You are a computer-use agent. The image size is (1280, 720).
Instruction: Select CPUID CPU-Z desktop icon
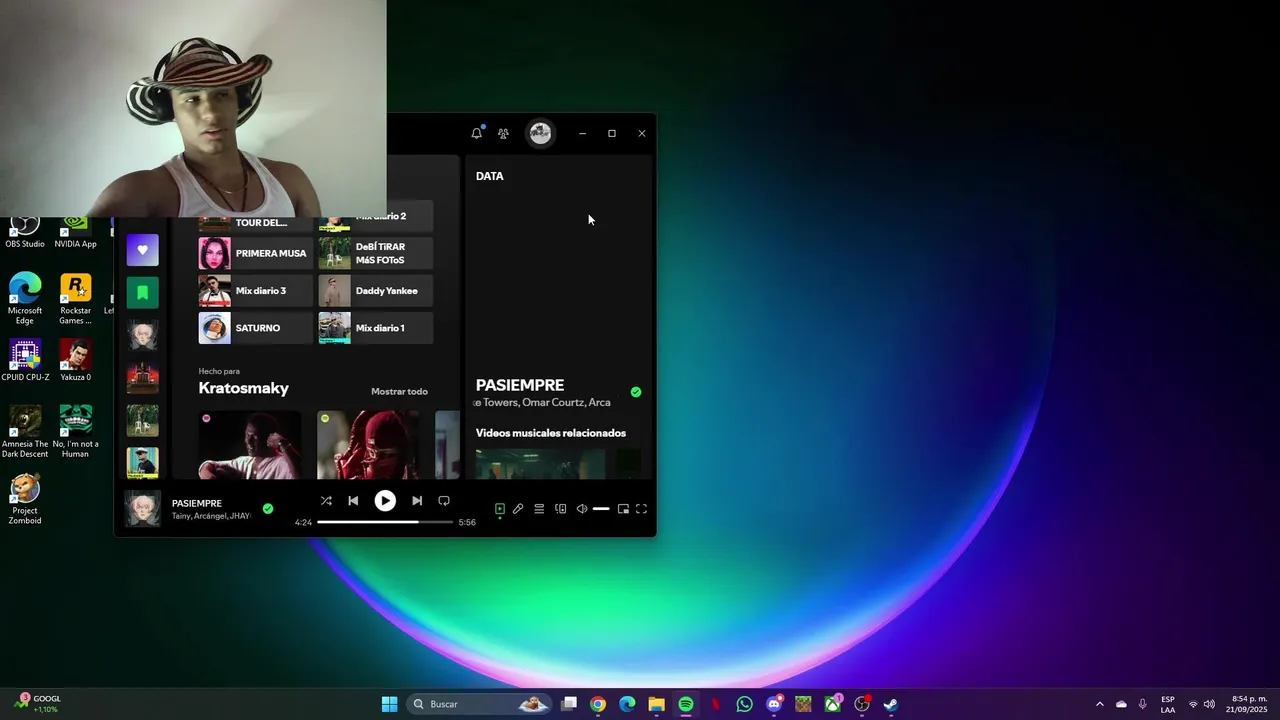coord(25,360)
